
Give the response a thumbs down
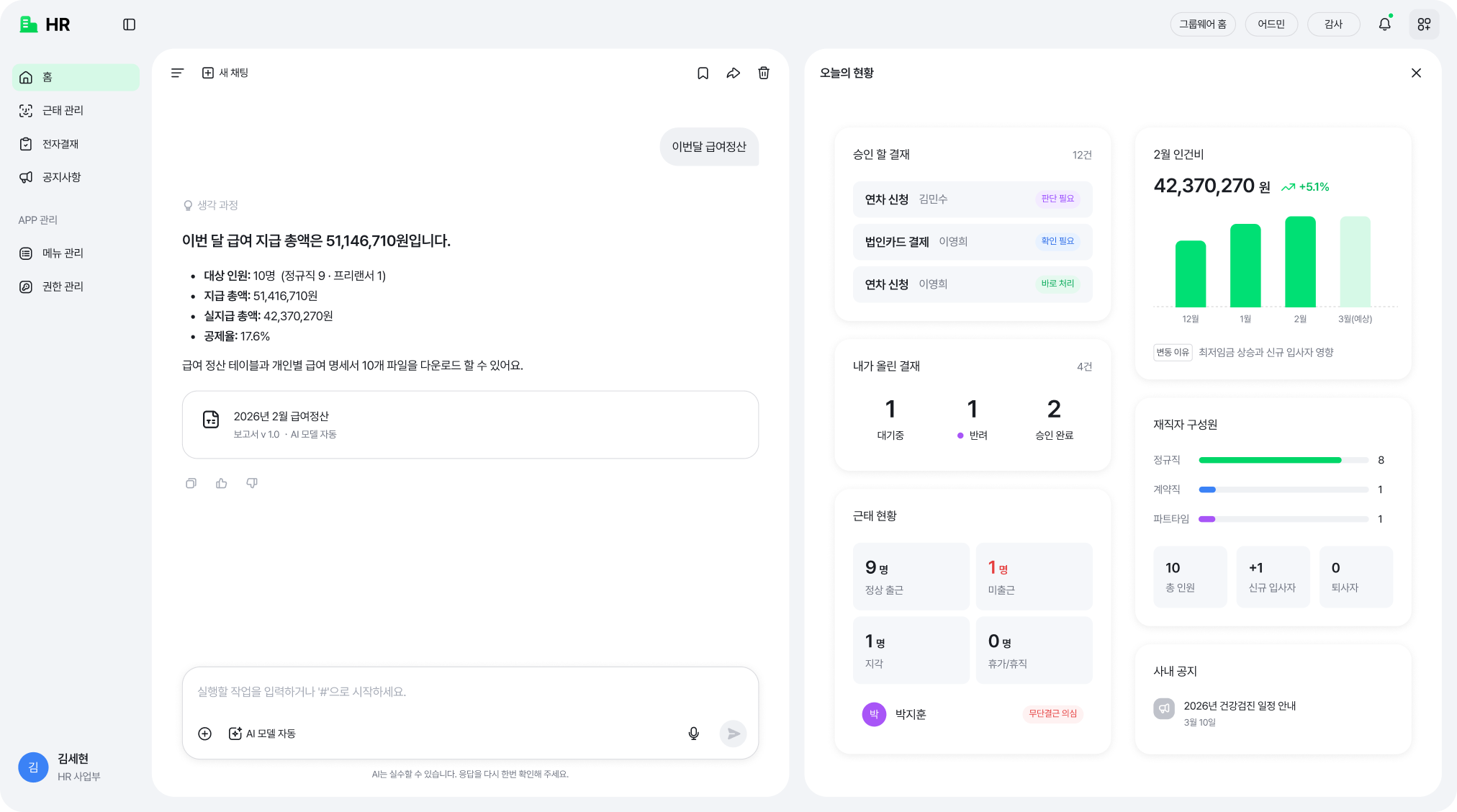252,483
